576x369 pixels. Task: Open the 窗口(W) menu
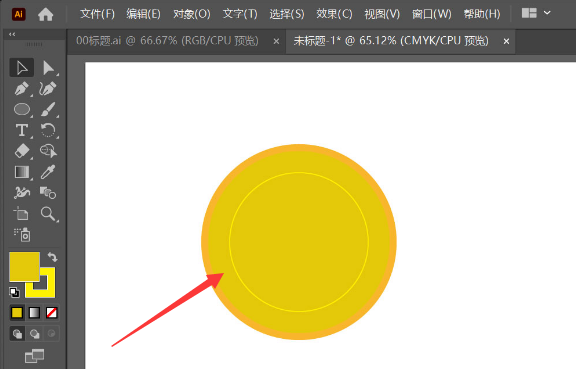pyautogui.click(x=432, y=14)
